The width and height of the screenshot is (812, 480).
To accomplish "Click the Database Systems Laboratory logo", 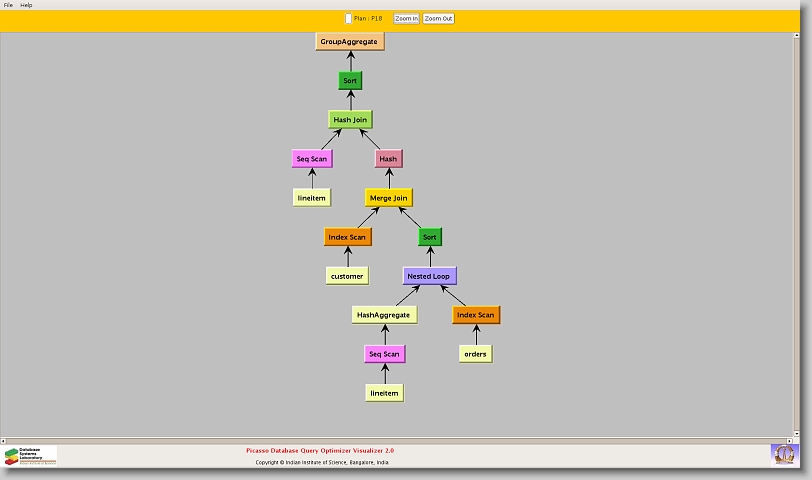I will pyautogui.click(x=30, y=456).
